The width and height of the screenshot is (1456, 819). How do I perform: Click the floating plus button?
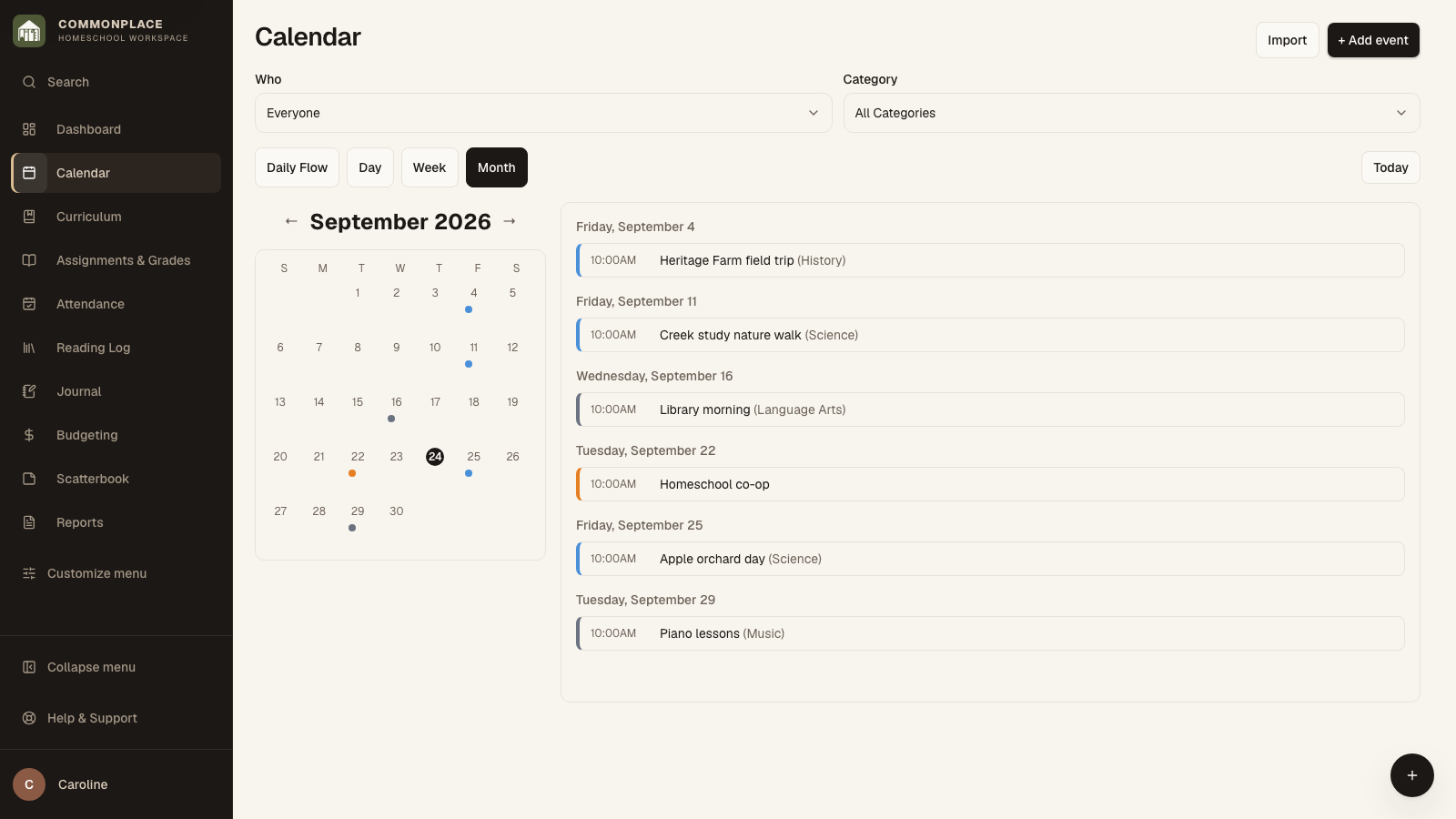point(1412,775)
